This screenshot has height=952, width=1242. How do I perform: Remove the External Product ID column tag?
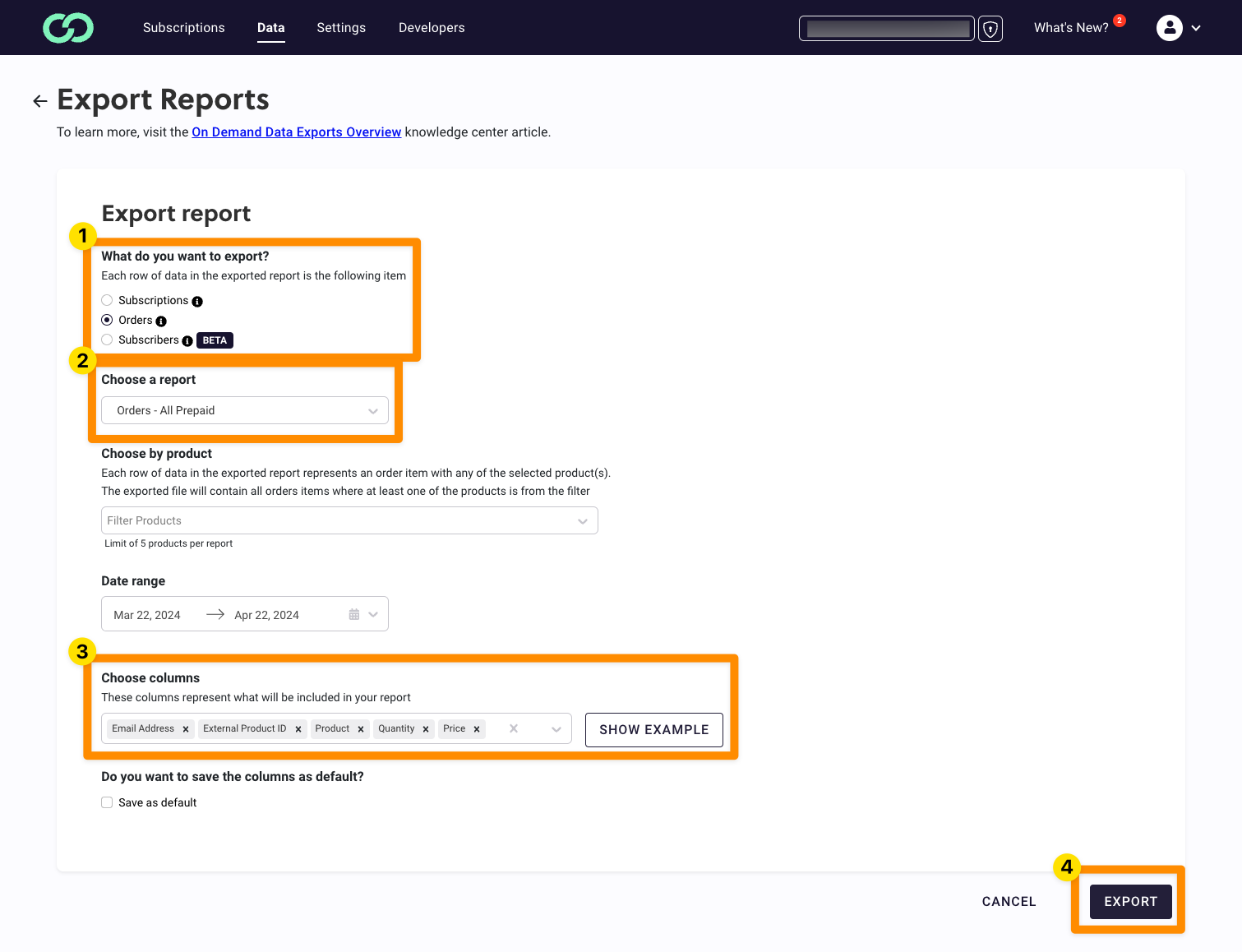click(298, 729)
